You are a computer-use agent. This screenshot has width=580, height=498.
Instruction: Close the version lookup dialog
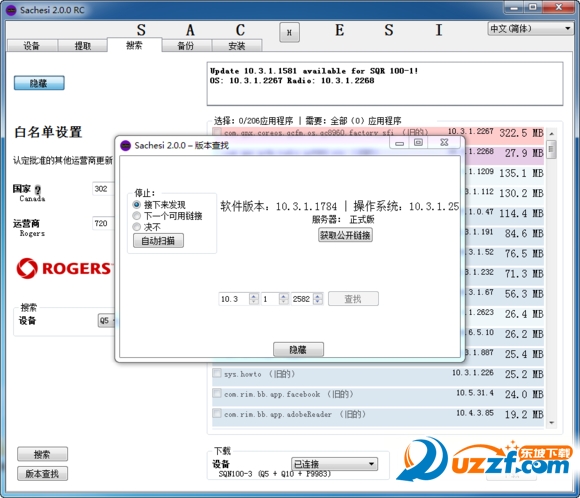coord(444,143)
